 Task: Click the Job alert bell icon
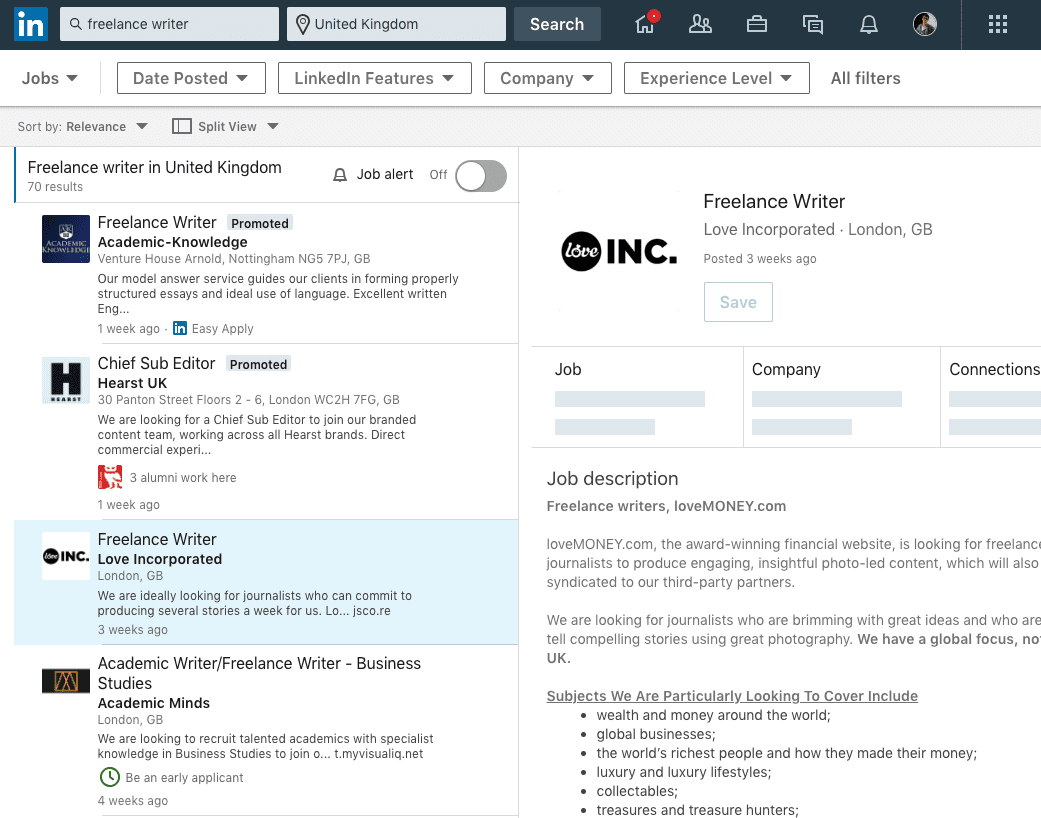[x=340, y=175]
